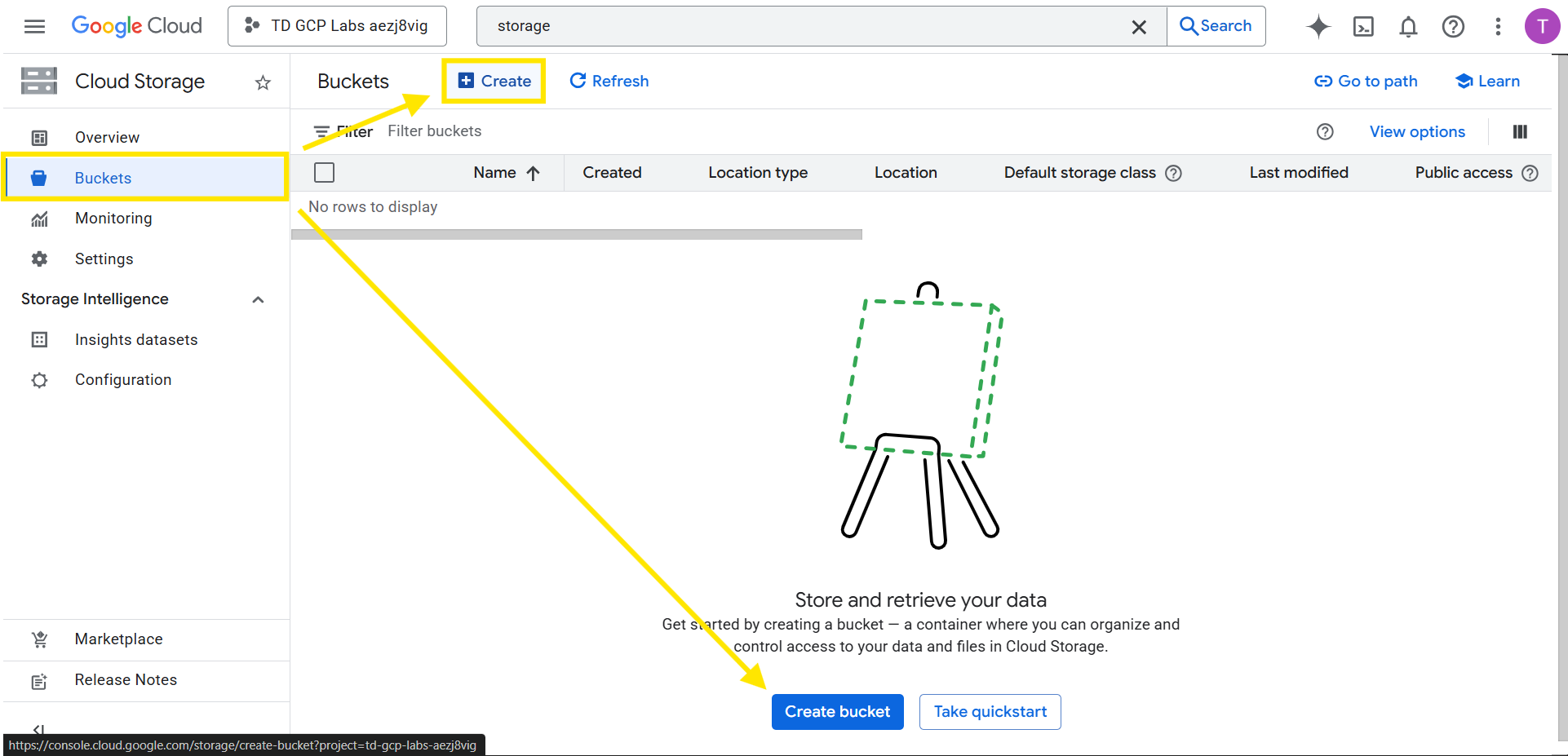Sort buckets by Name column
Image resolution: width=1568 pixels, height=756 pixels.
[495, 172]
